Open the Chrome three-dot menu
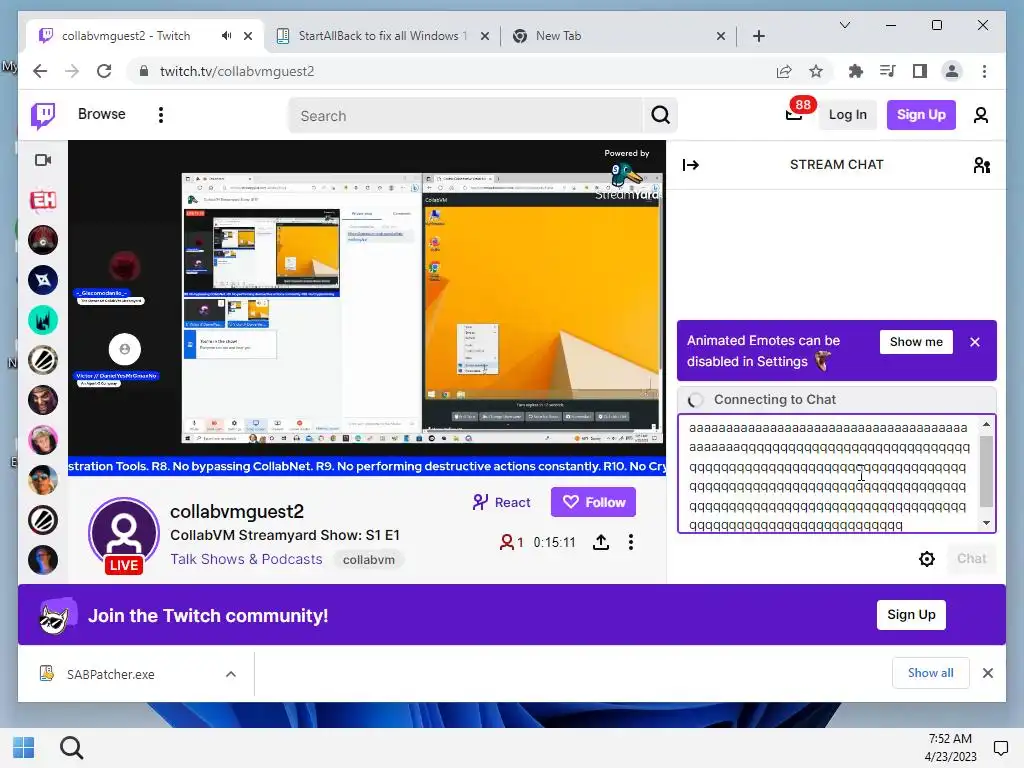Image resolution: width=1024 pixels, height=768 pixels. 984,71
